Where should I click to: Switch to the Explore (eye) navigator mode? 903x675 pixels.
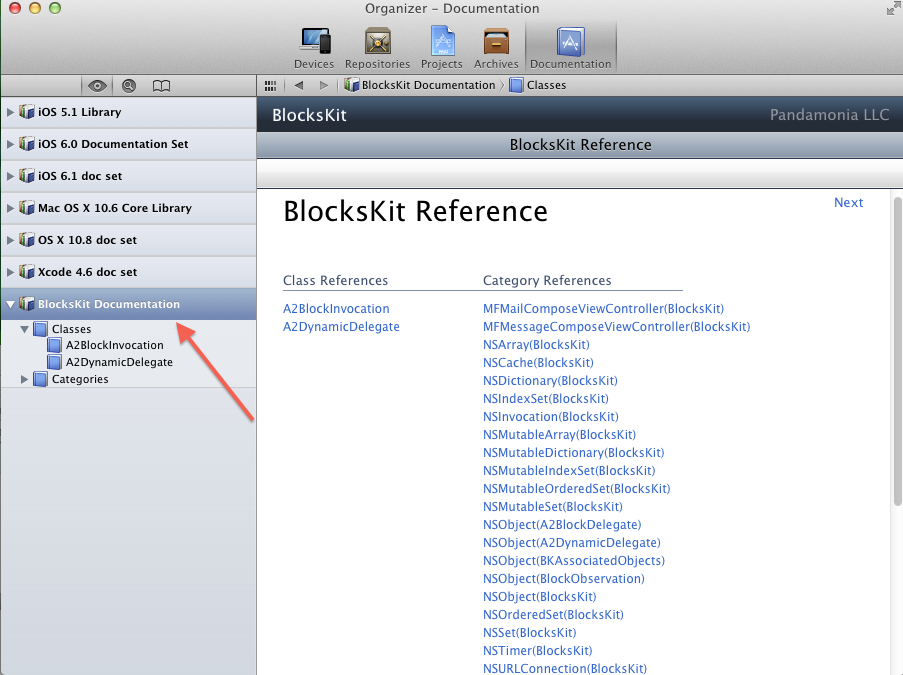click(x=97, y=86)
